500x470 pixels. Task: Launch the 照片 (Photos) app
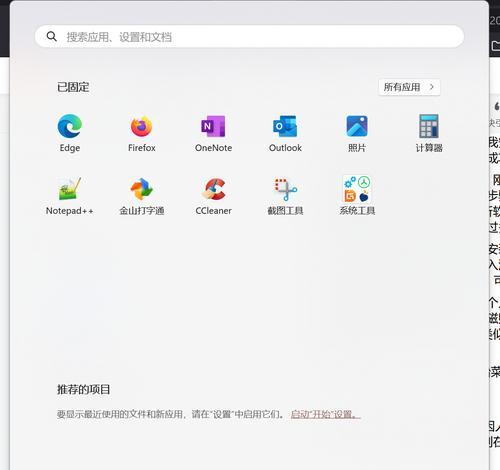click(357, 133)
